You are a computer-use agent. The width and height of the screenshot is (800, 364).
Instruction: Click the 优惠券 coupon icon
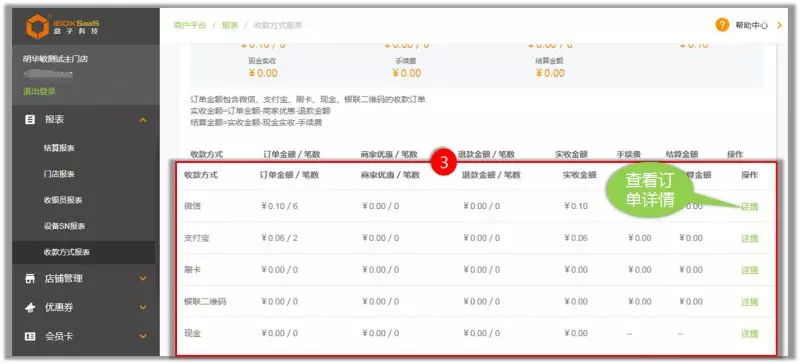click(x=30, y=307)
